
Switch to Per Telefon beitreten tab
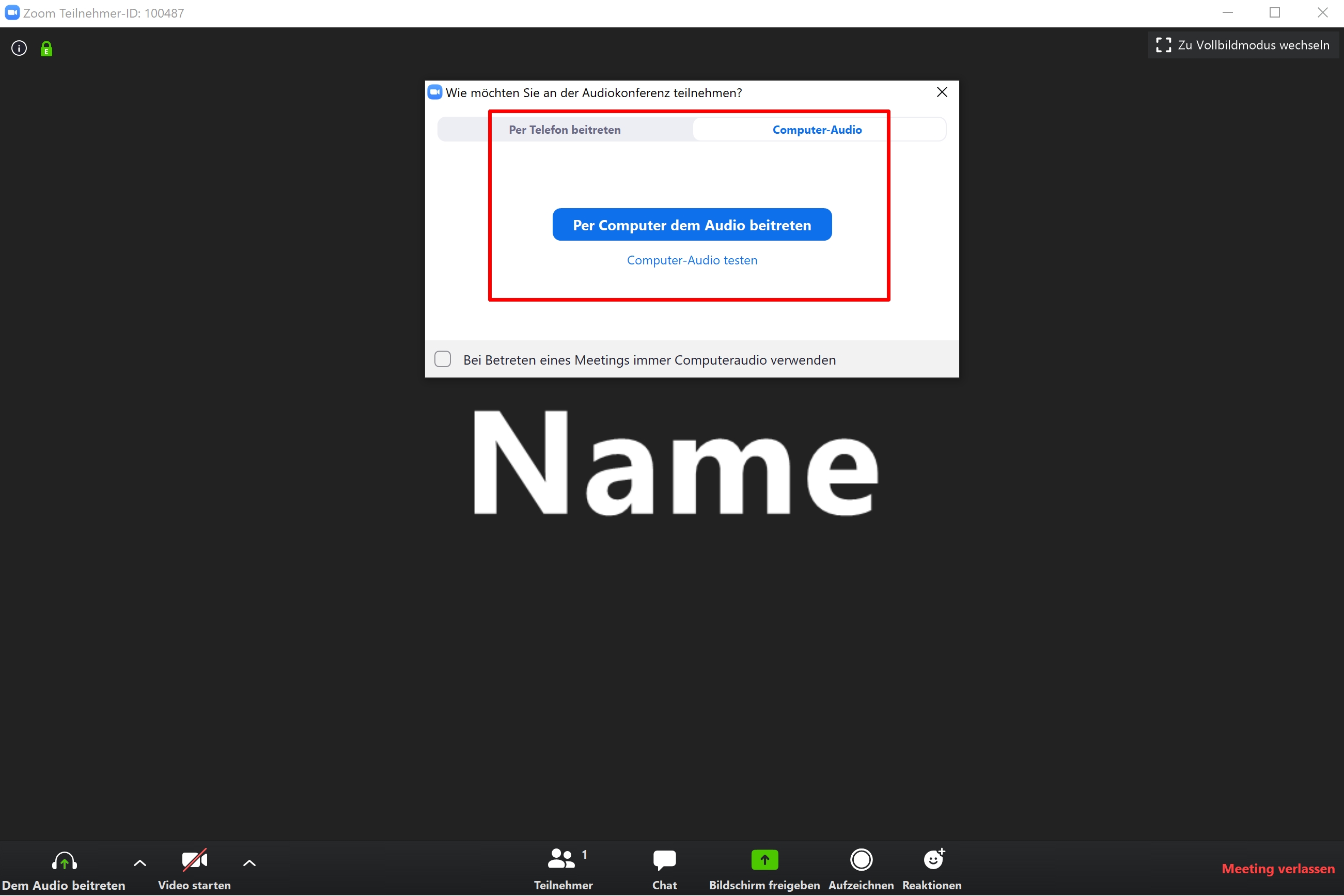click(x=565, y=130)
